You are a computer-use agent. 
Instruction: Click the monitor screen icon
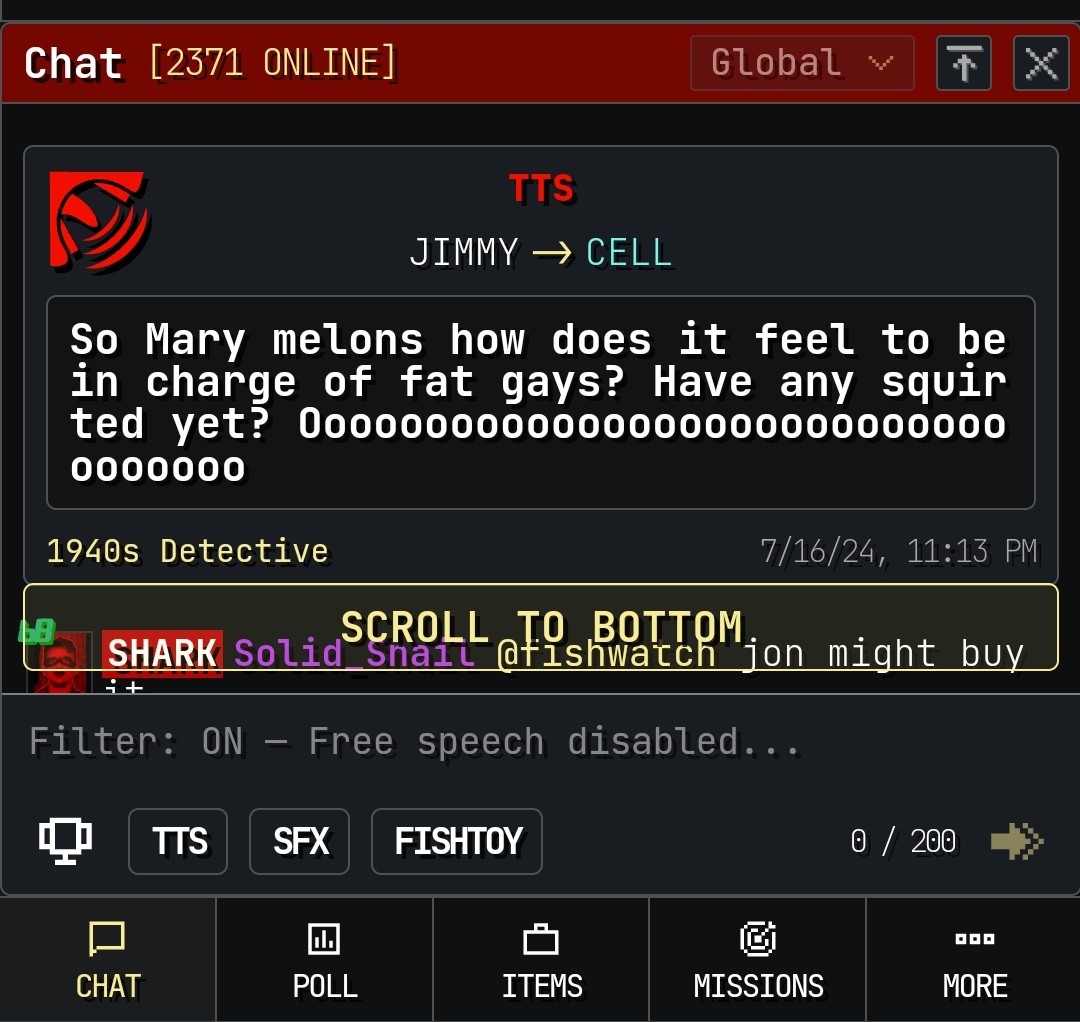point(65,841)
